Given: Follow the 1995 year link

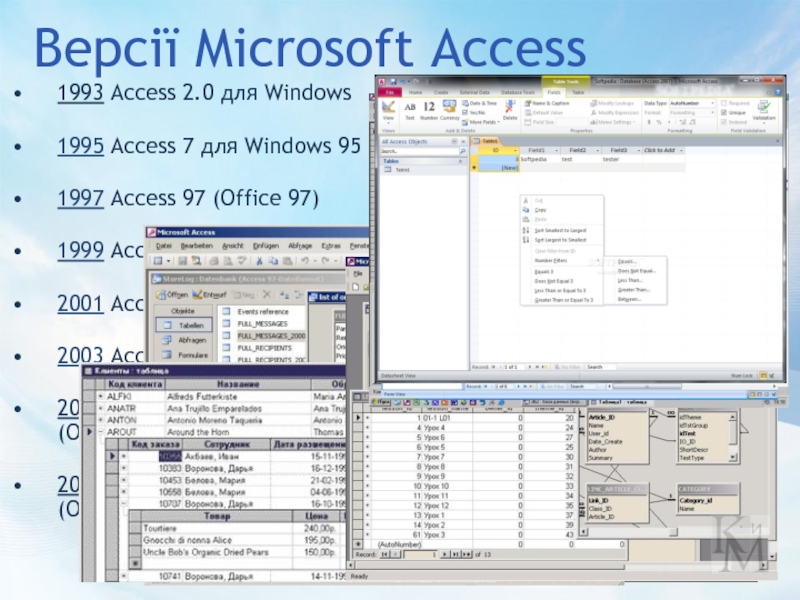Looking at the screenshot, I should (81, 146).
